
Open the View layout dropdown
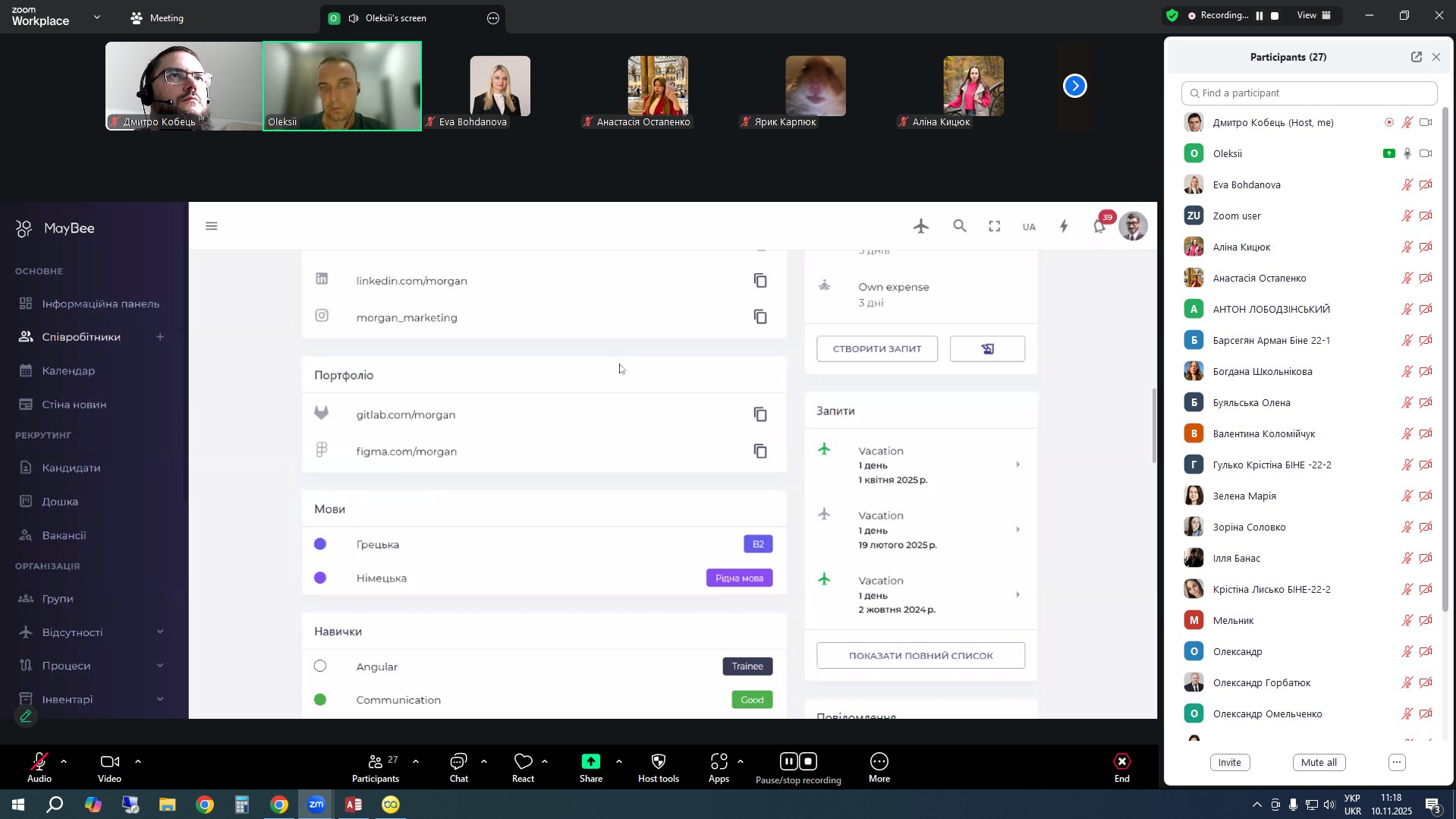[x=1313, y=16]
